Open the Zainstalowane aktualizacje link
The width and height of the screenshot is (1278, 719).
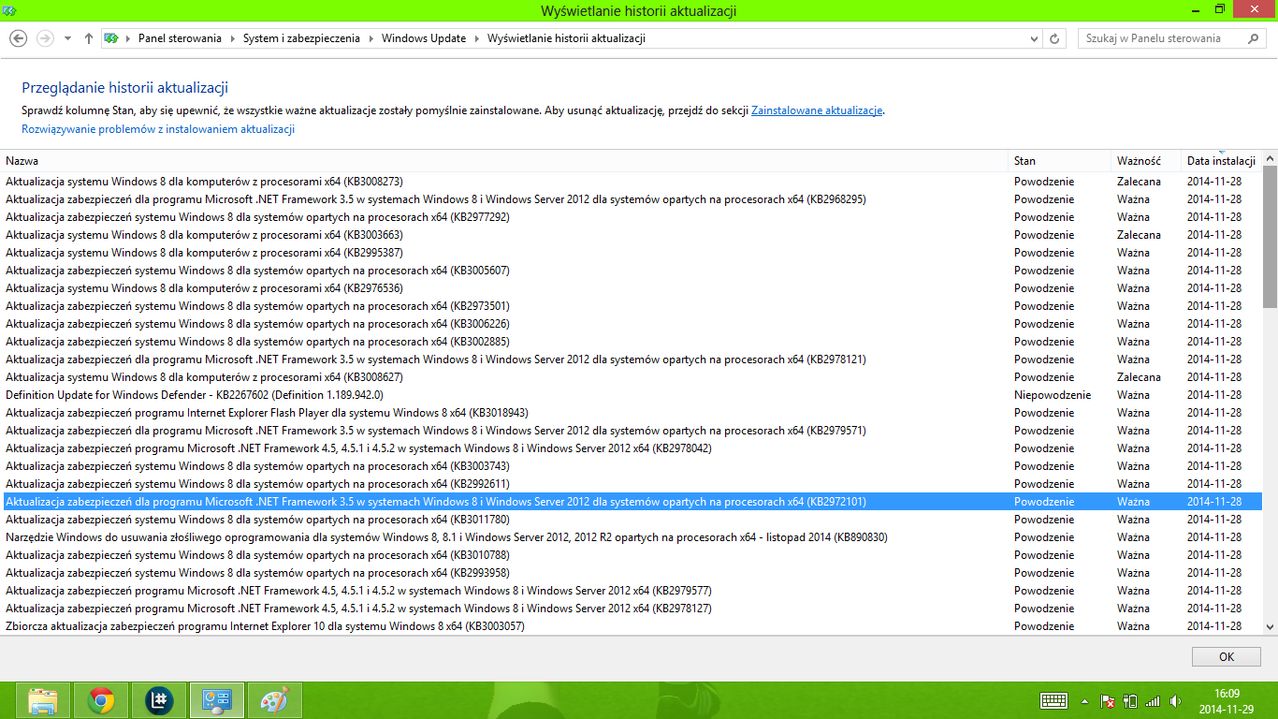[x=817, y=111]
